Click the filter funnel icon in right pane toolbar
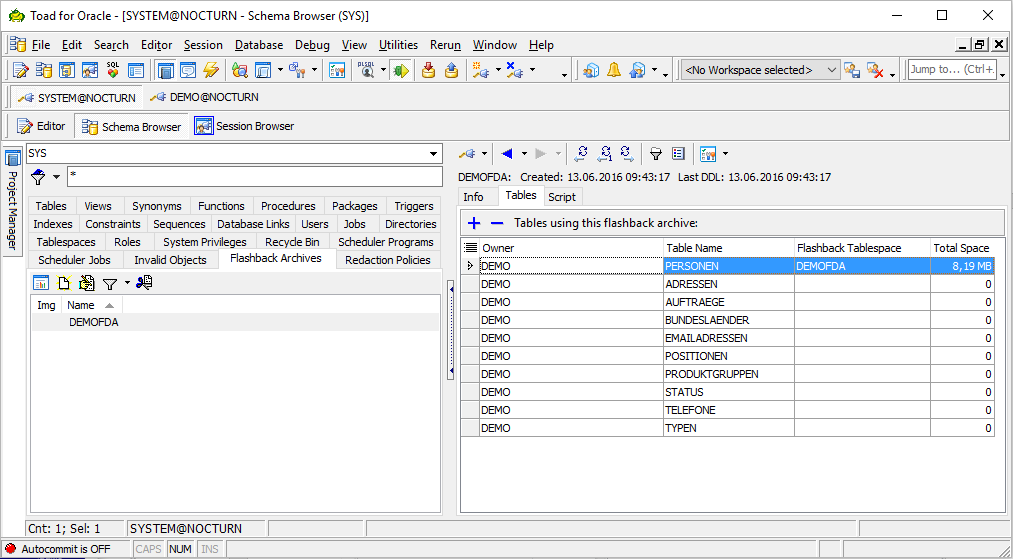Screen dimensions: 1013x559 pyautogui.click(x=656, y=154)
